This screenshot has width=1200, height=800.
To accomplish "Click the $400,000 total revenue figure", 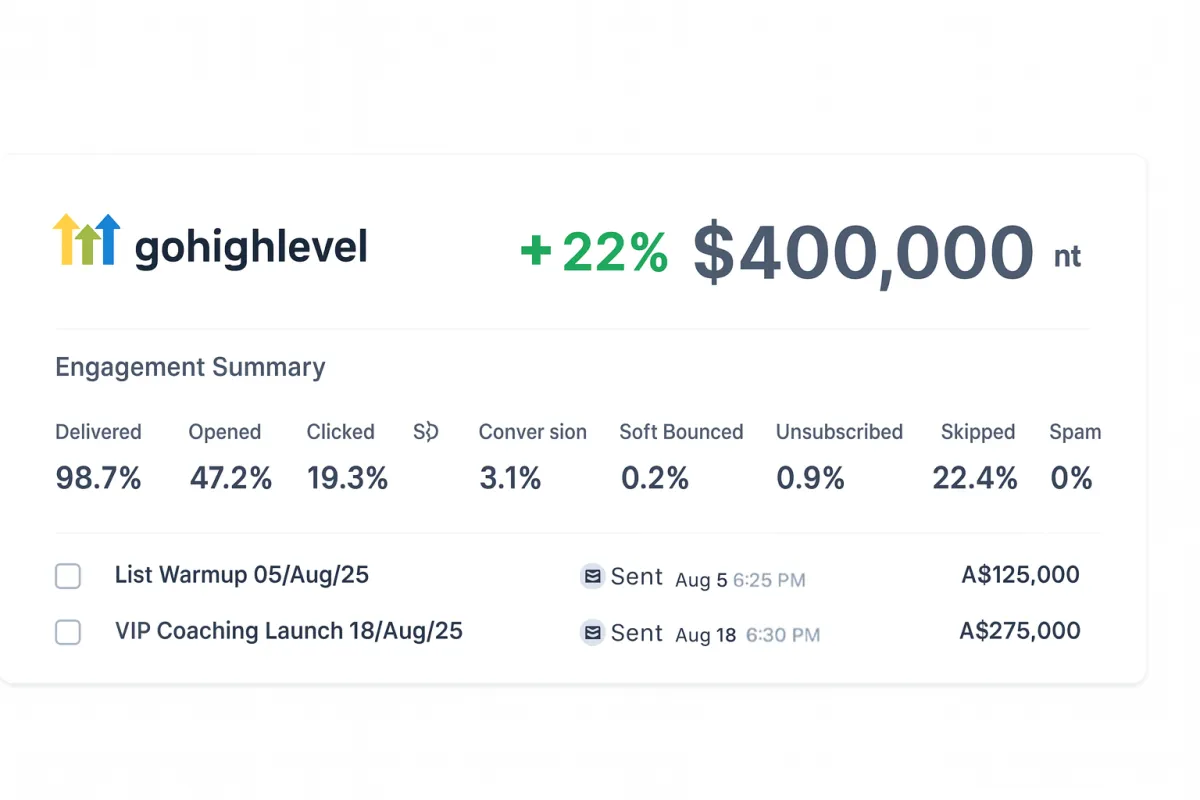I will pos(863,252).
